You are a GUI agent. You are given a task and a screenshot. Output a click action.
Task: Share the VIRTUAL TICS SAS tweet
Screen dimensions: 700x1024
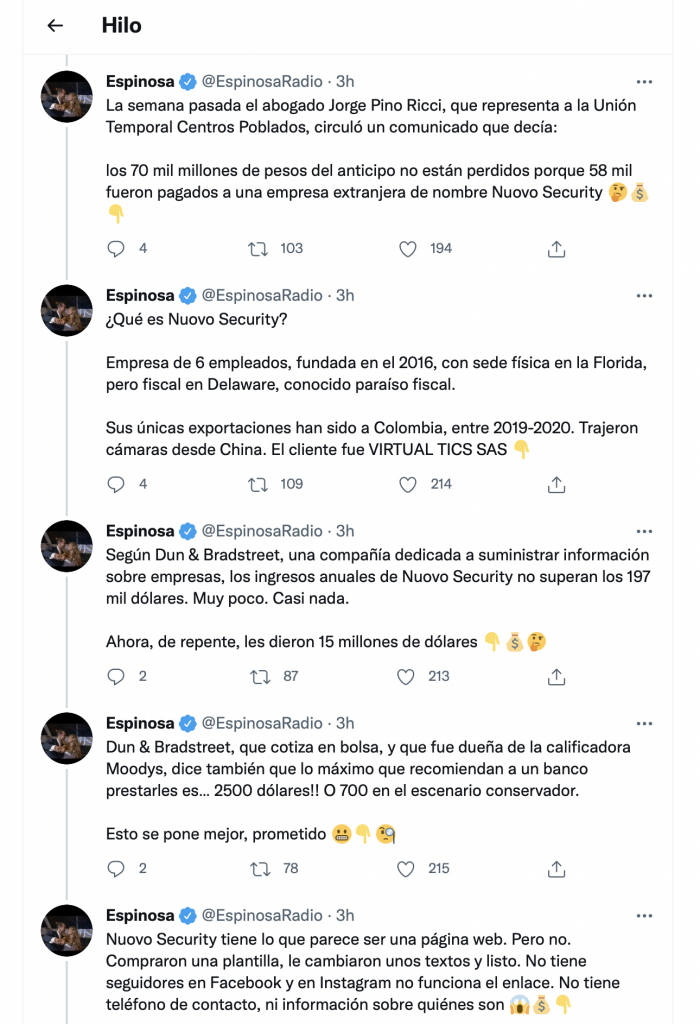557,484
